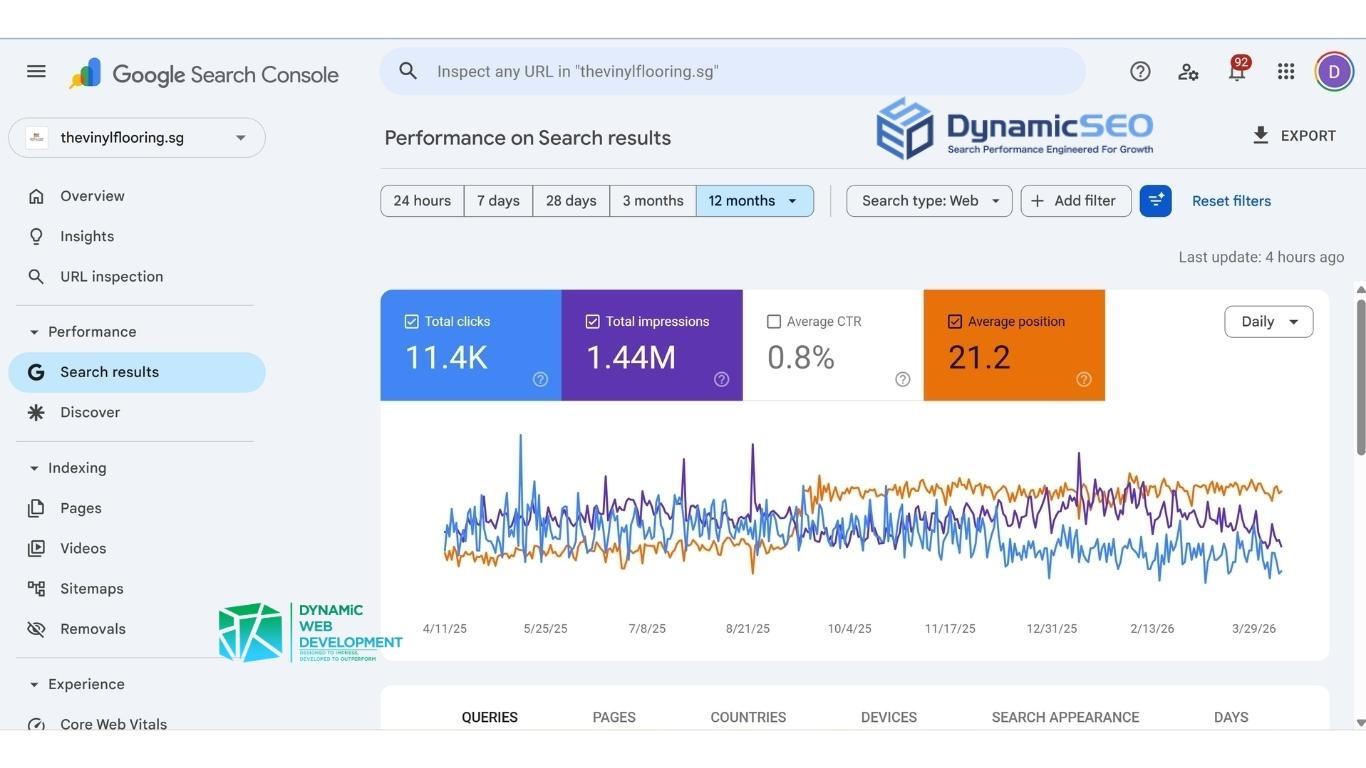Screen dimensions: 1366x768
Task: Switch to the Countries tab
Action: pos(748,717)
